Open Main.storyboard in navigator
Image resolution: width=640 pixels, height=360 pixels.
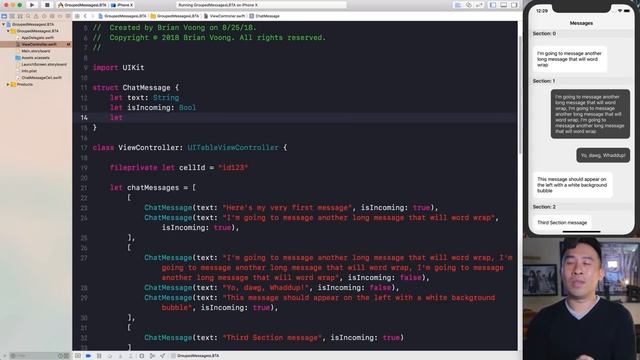pos(36,51)
